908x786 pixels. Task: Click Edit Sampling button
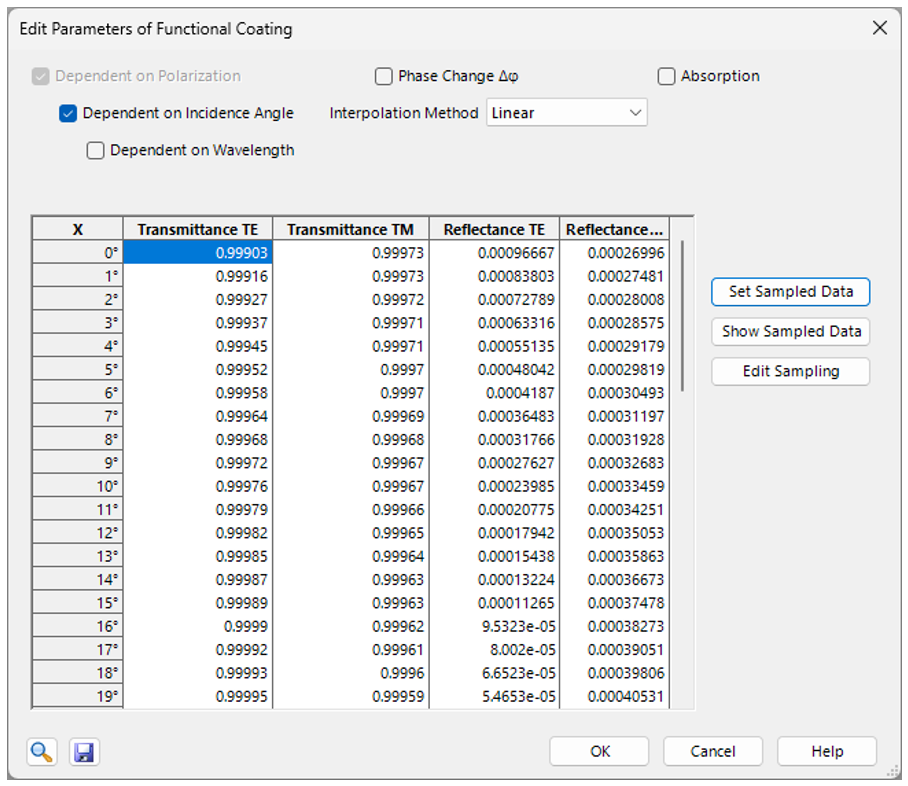point(790,371)
